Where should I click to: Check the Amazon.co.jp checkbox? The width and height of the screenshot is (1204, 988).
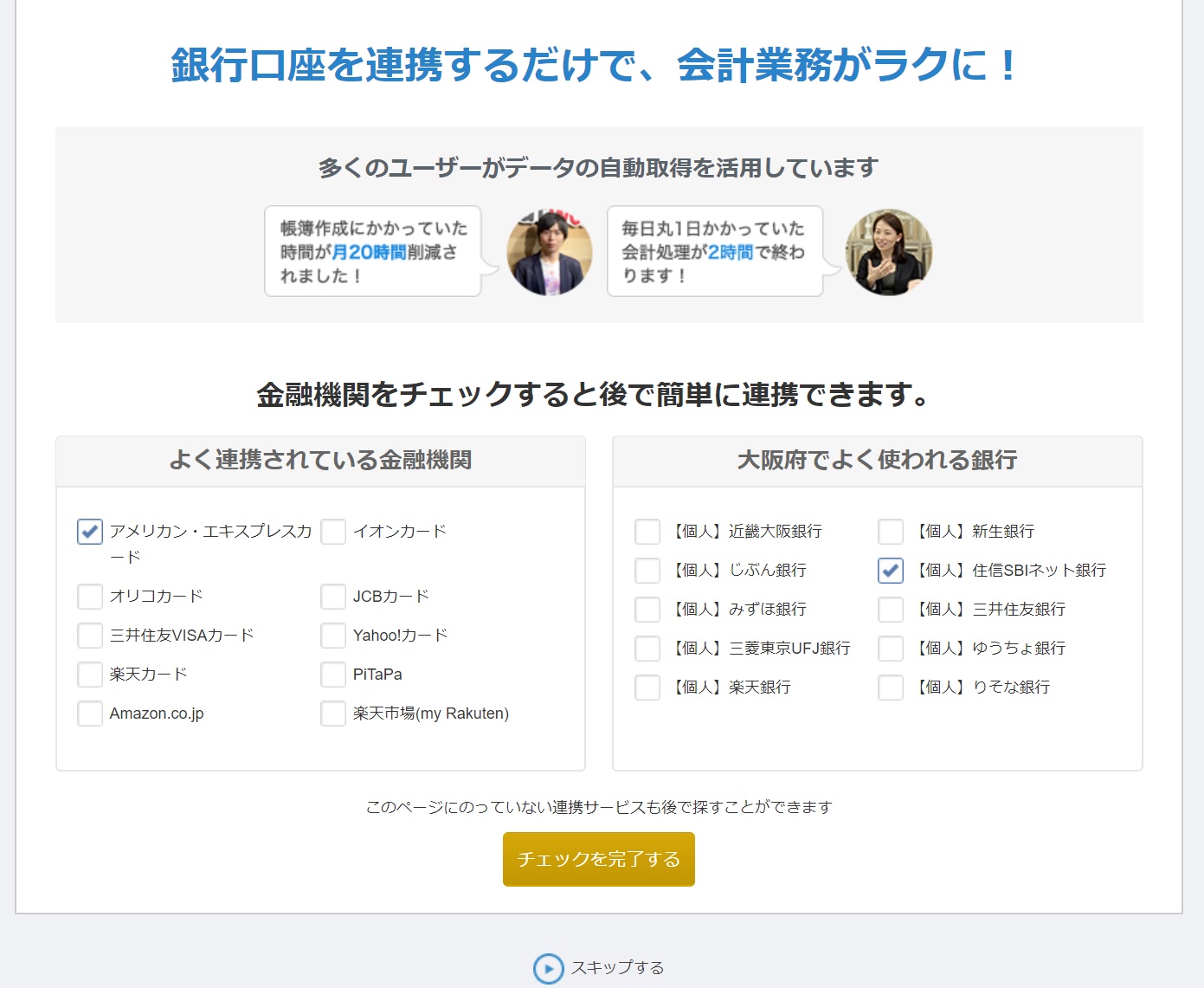90,714
